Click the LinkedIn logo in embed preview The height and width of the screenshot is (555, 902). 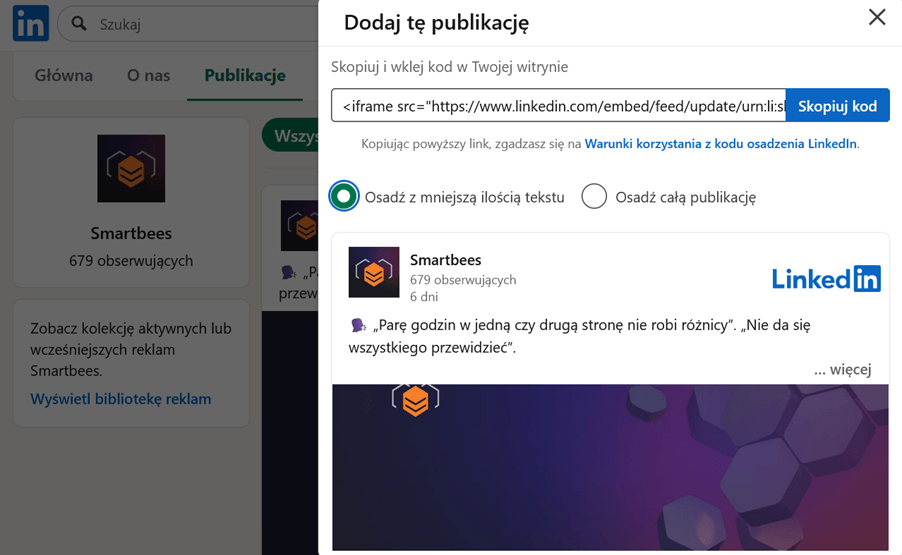coord(826,279)
